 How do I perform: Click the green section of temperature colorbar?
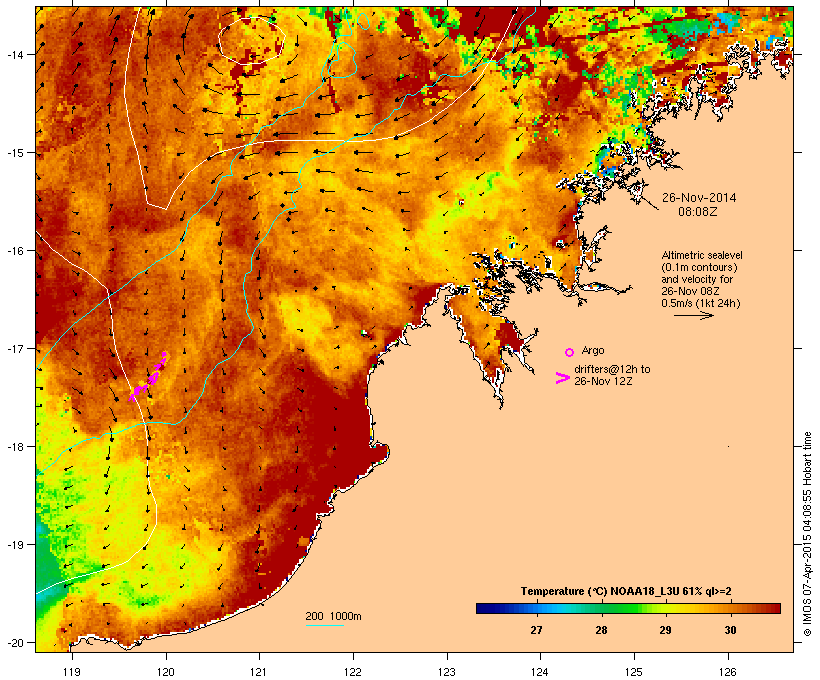pyautogui.click(x=620, y=608)
